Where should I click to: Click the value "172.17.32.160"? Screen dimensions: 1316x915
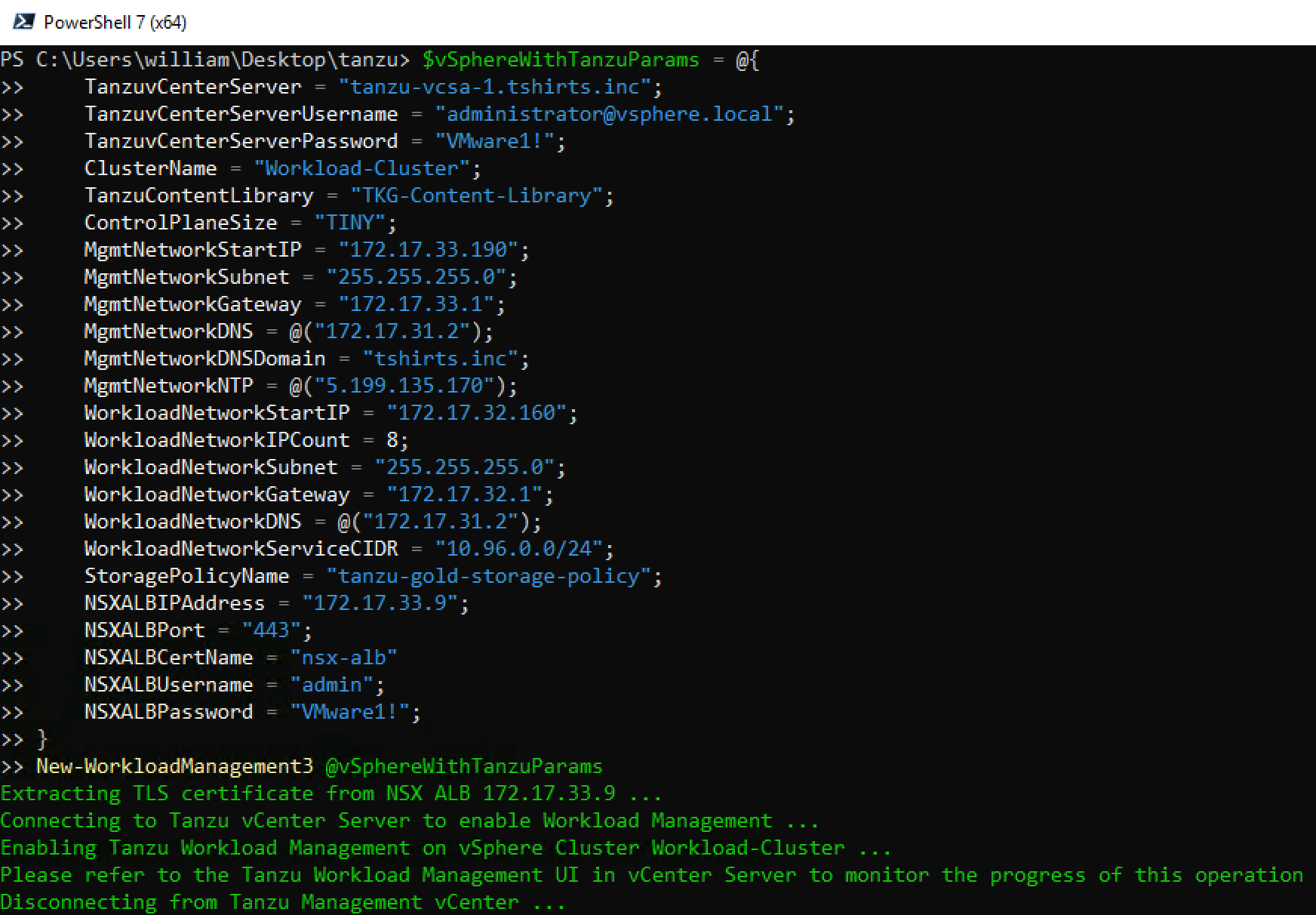click(476, 413)
